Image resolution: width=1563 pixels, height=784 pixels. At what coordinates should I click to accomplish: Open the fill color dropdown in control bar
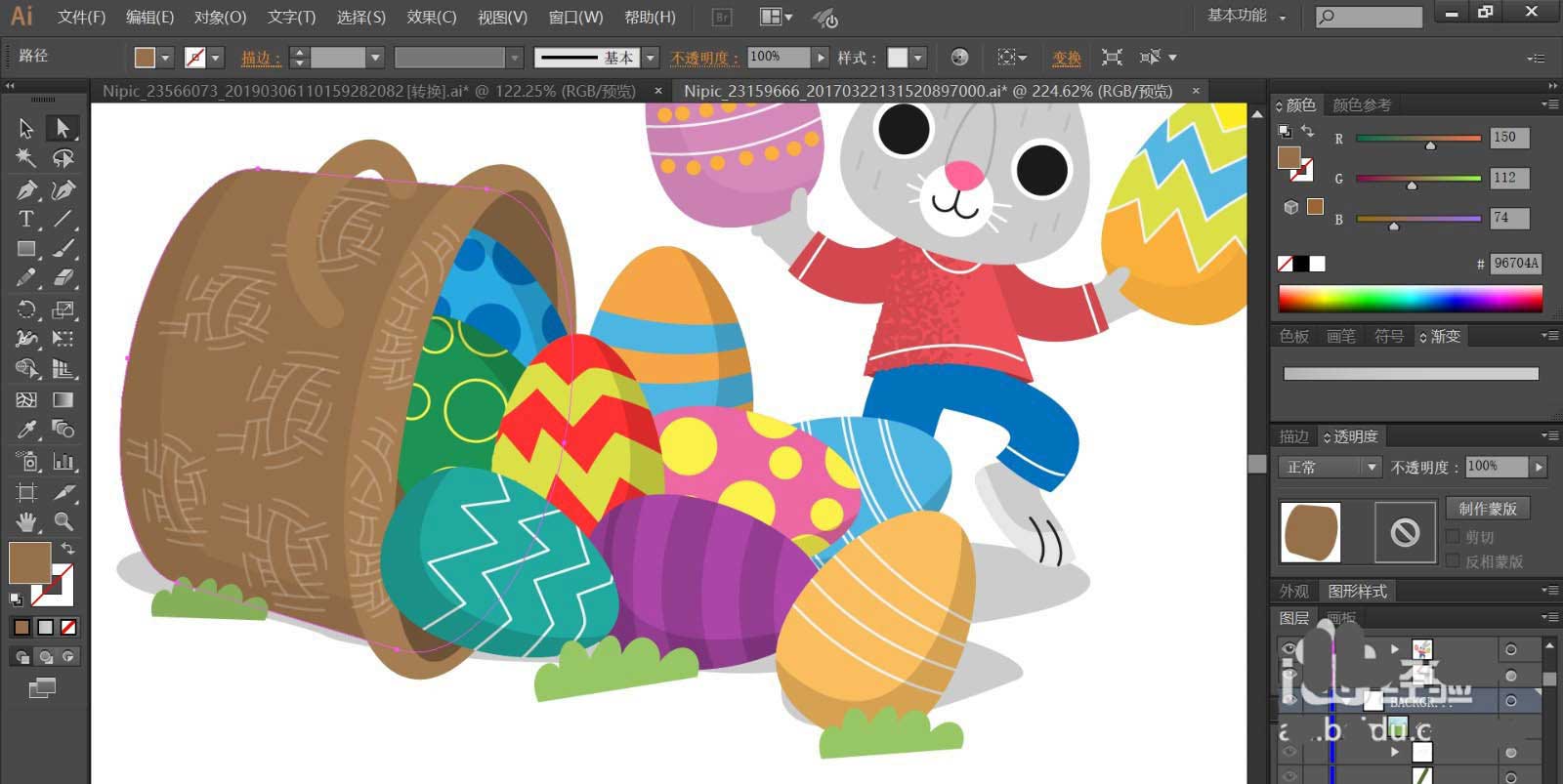coord(165,58)
